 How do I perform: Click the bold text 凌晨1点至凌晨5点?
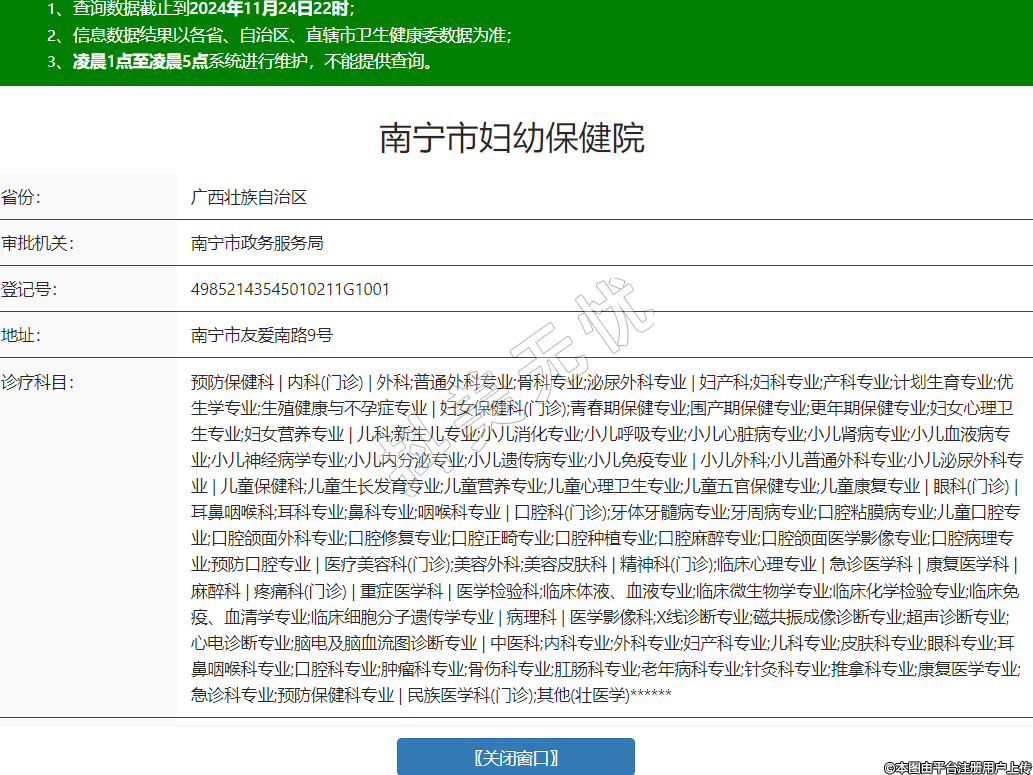[140, 61]
